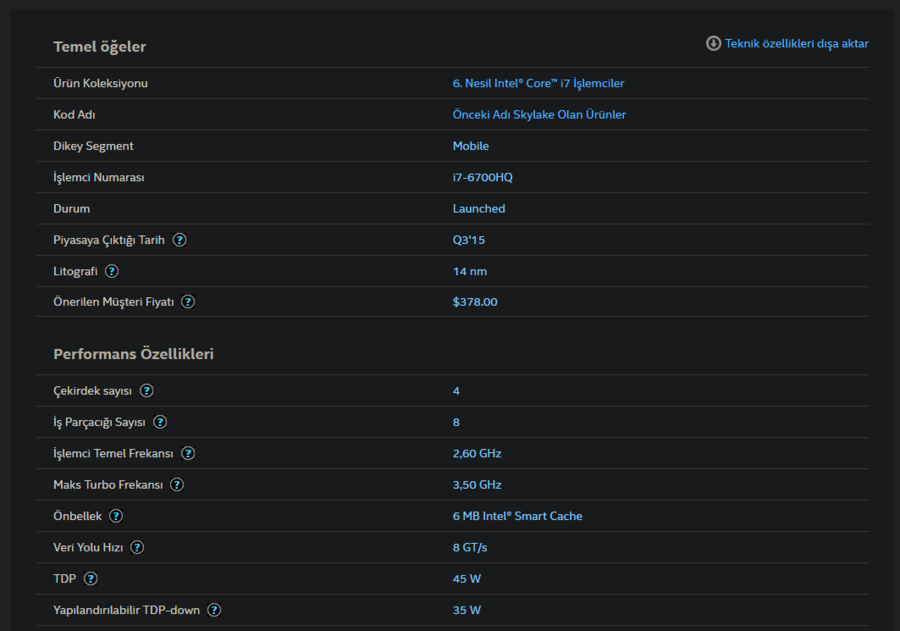
Task: Select the $378.00 price value
Action: [475, 302]
